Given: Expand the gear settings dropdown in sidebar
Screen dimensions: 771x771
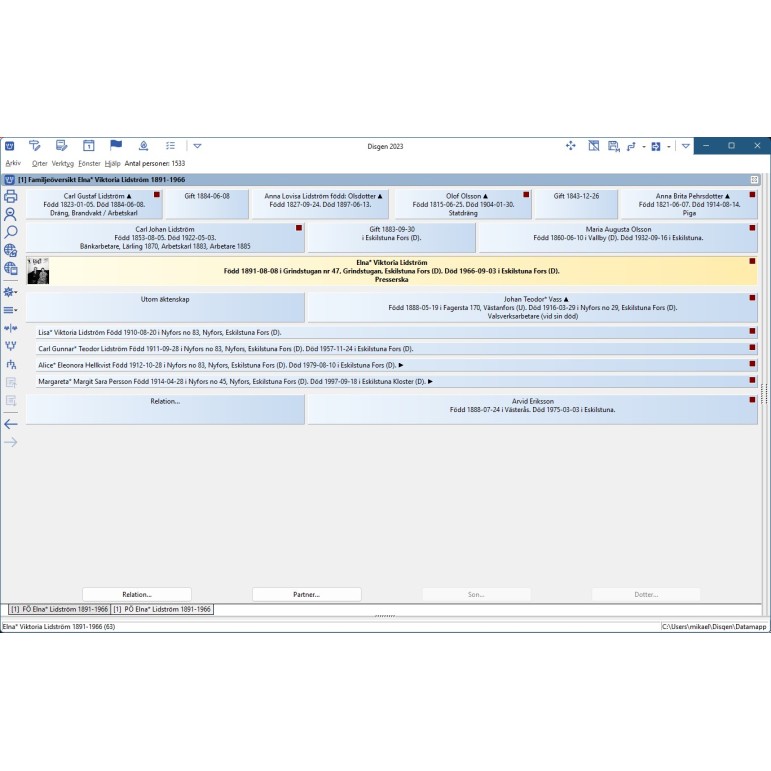Looking at the screenshot, I should tap(11, 292).
